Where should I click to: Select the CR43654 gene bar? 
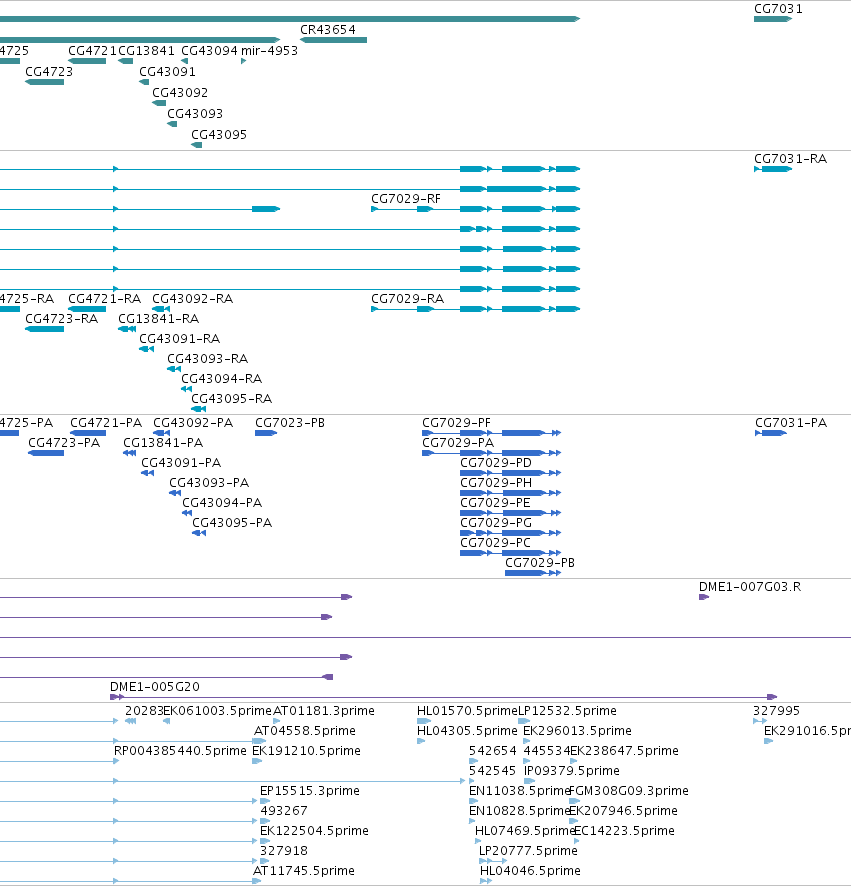[333, 40]
